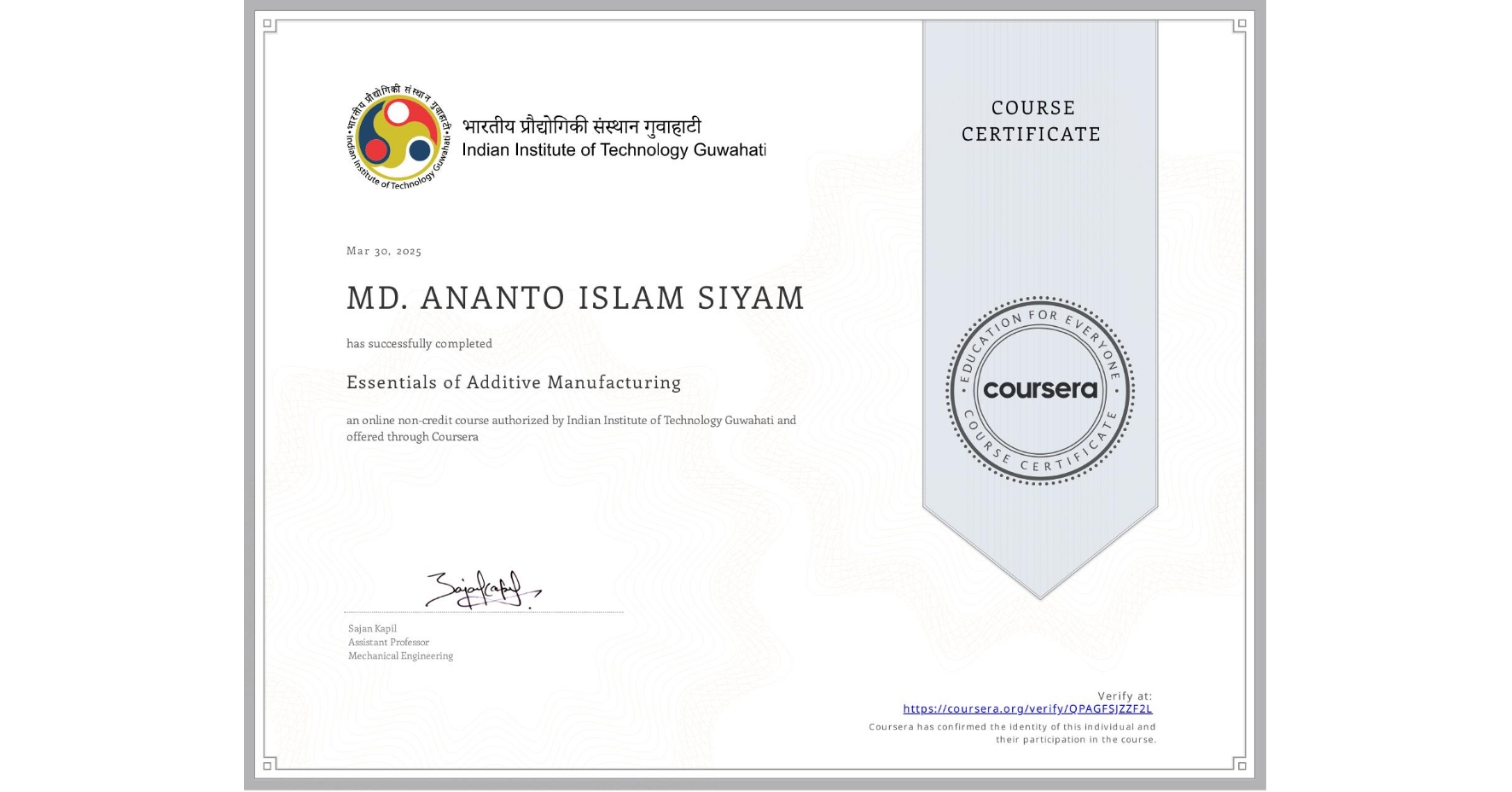Click the Verify at label
Image resolution: width=1512 pixels, height=792 pixels.
click(x=1124, y=694)
